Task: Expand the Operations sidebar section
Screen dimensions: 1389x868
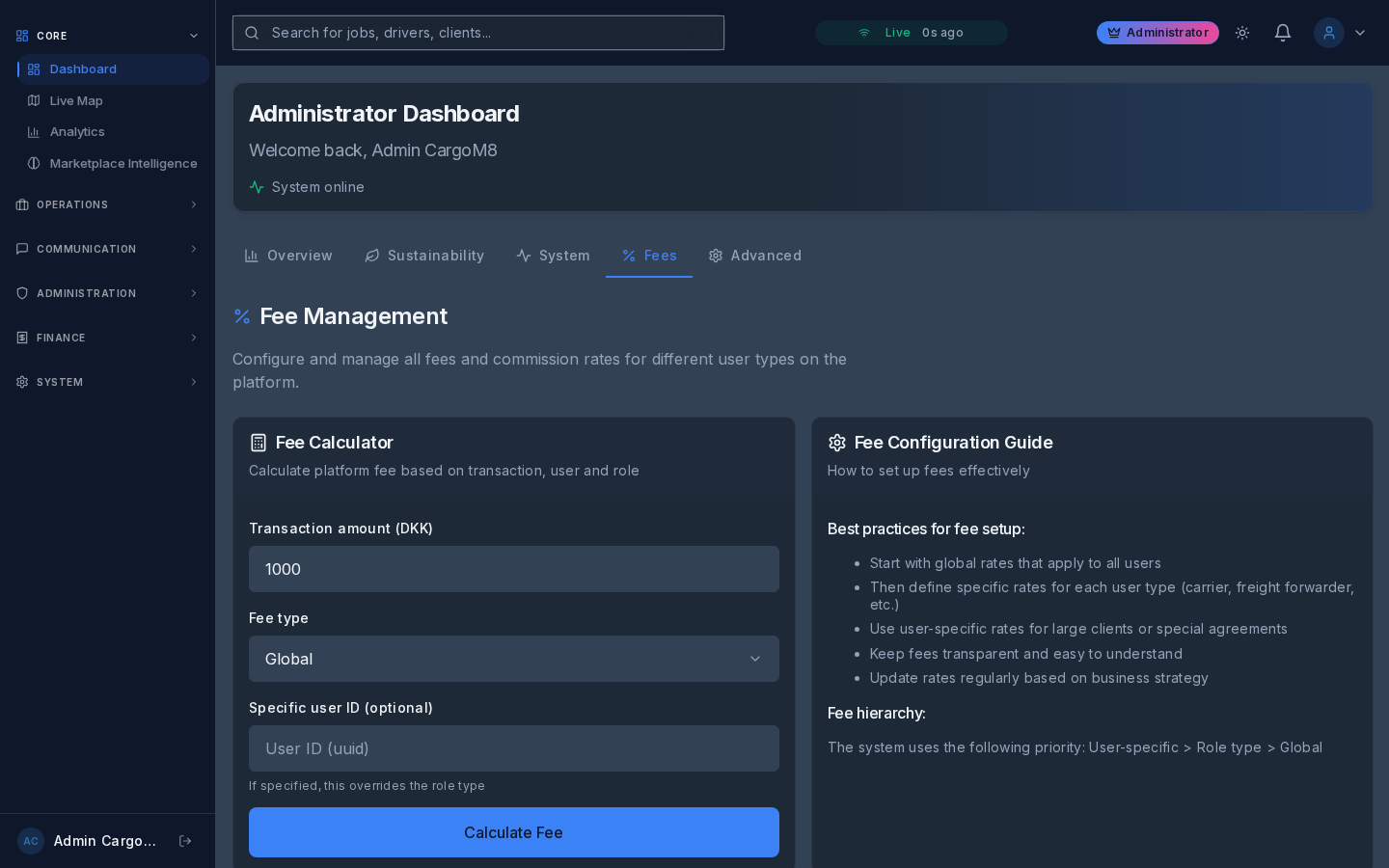Action: pyautogui.click(x=72, y=204)
